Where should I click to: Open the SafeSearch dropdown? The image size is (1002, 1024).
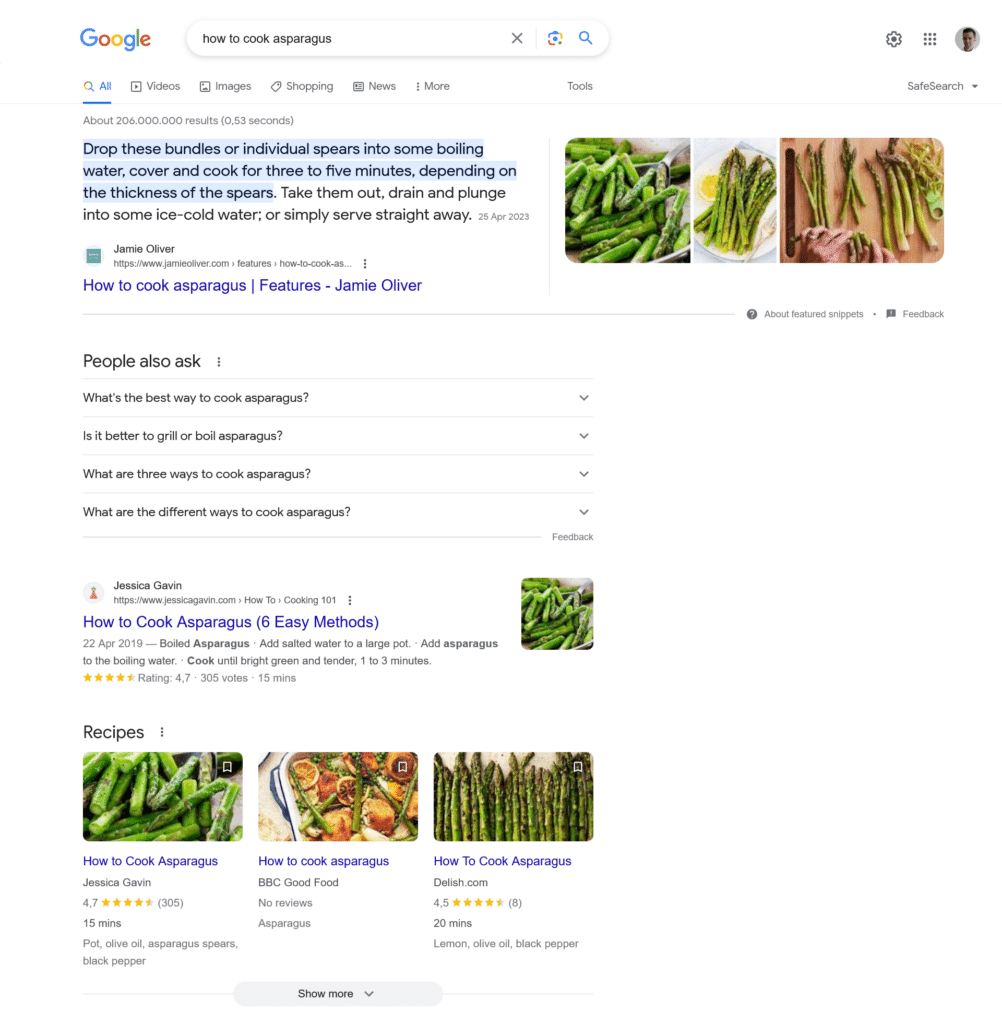941,86
